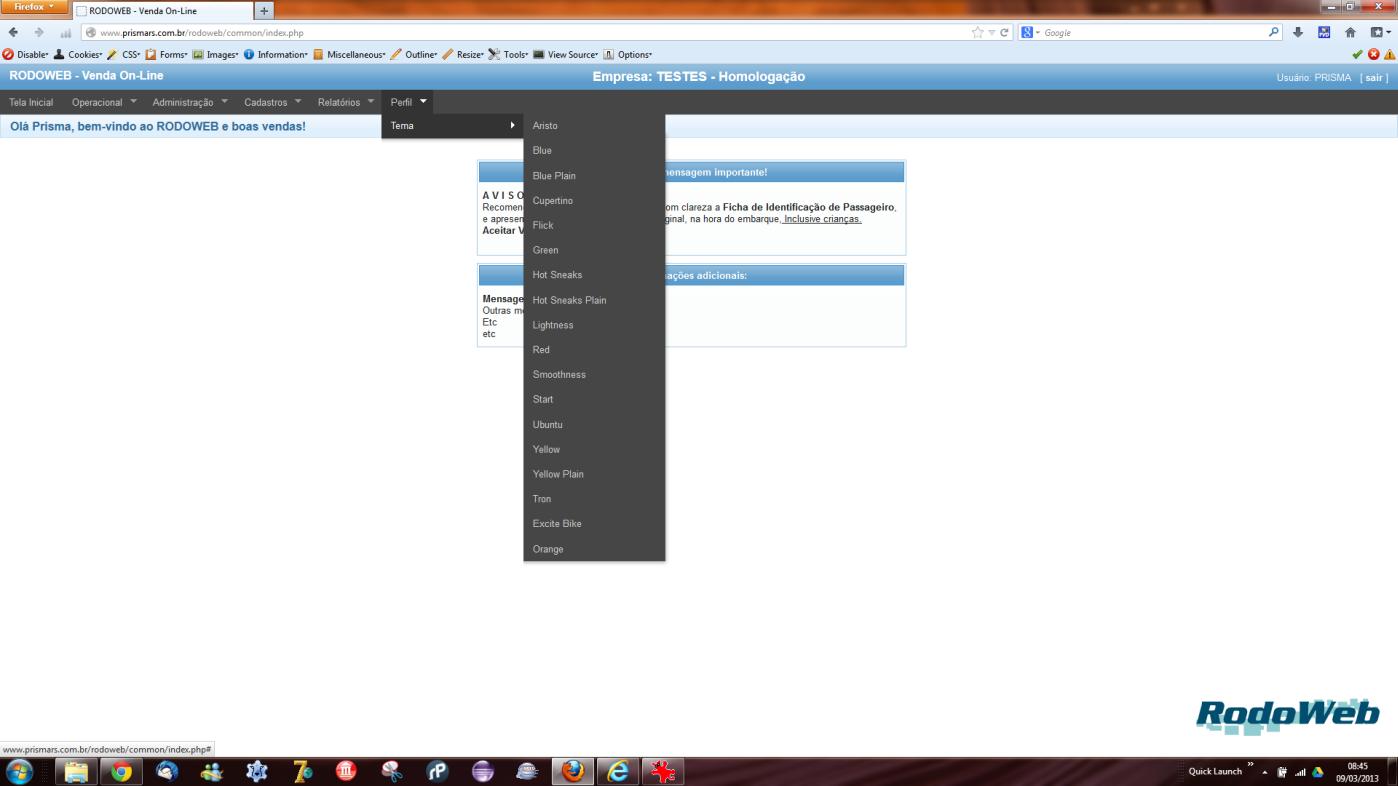Click the browser back arrow button
The image size is (1398, 786).
pos(13,33)
